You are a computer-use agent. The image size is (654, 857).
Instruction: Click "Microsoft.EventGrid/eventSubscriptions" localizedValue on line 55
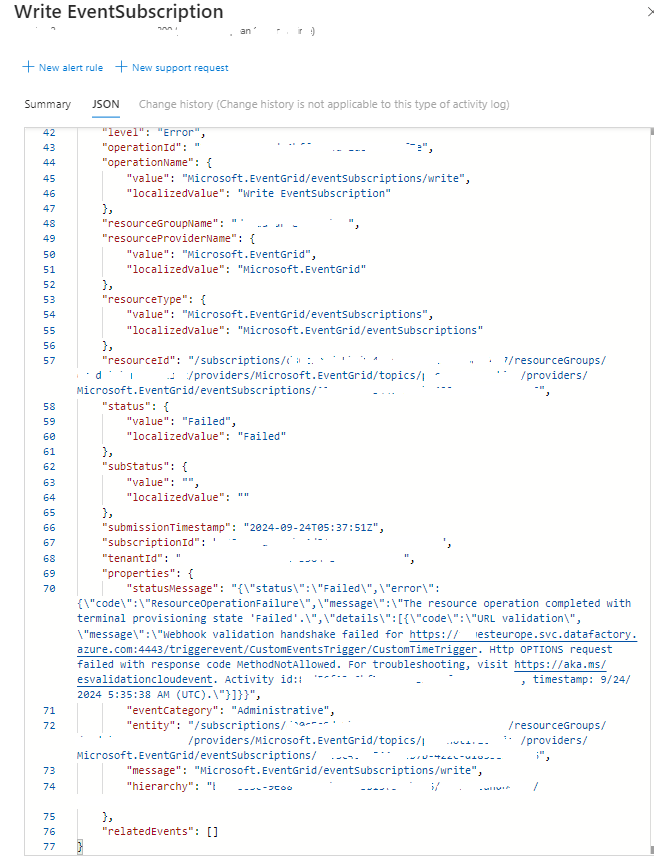(361, 330)
